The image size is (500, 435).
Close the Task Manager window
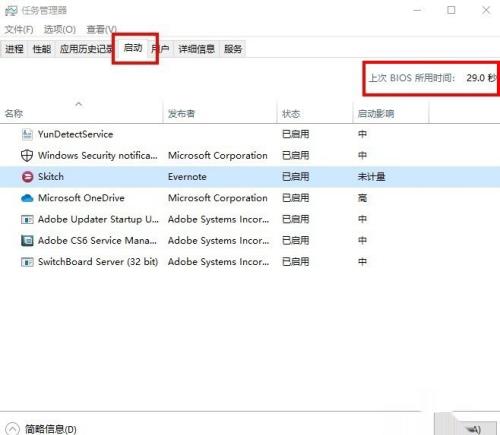(x=486, y=10)
